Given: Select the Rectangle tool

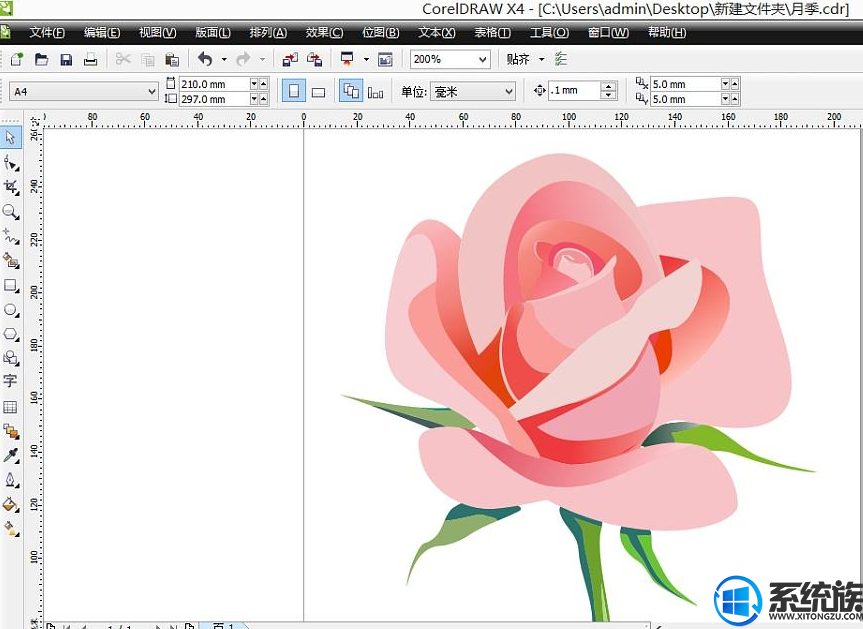Looking at the screenshot, I should point(11,285).
